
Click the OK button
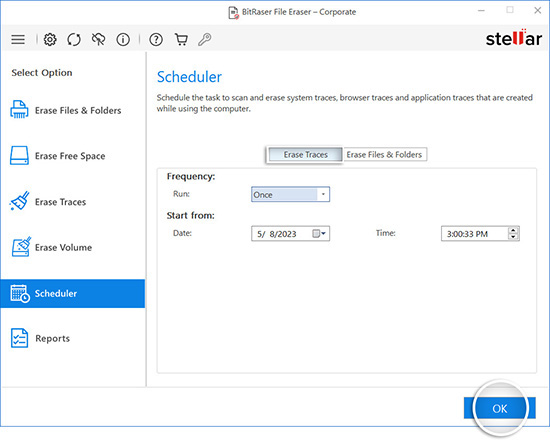499,408
